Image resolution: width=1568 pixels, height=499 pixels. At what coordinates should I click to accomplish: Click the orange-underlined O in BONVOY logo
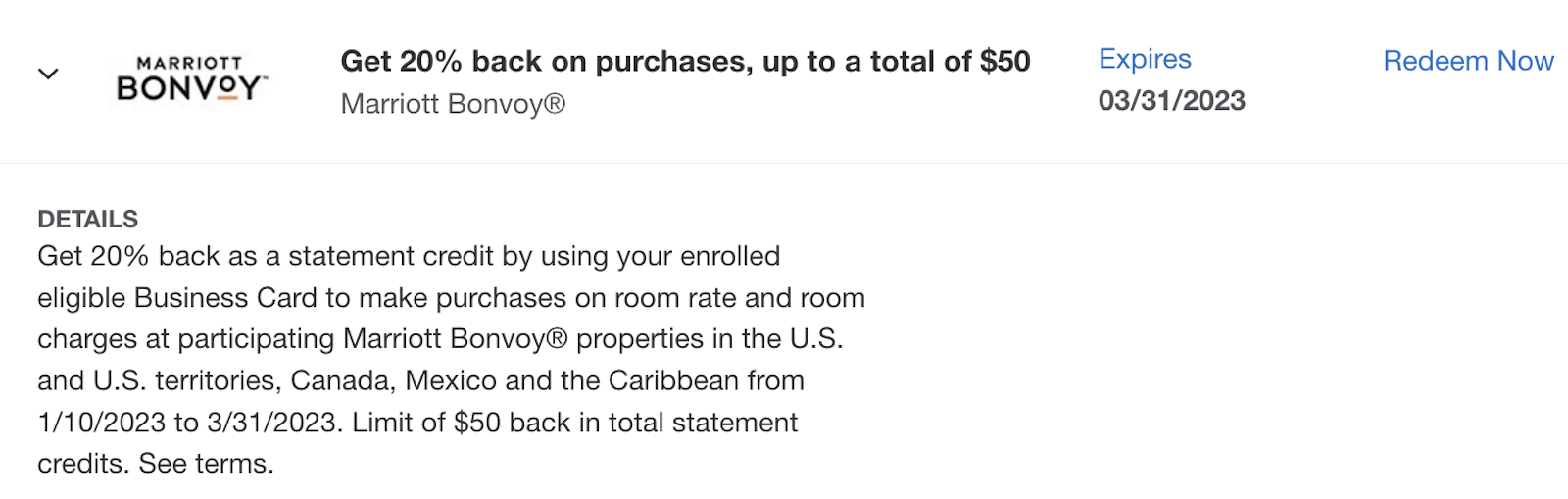226,89
